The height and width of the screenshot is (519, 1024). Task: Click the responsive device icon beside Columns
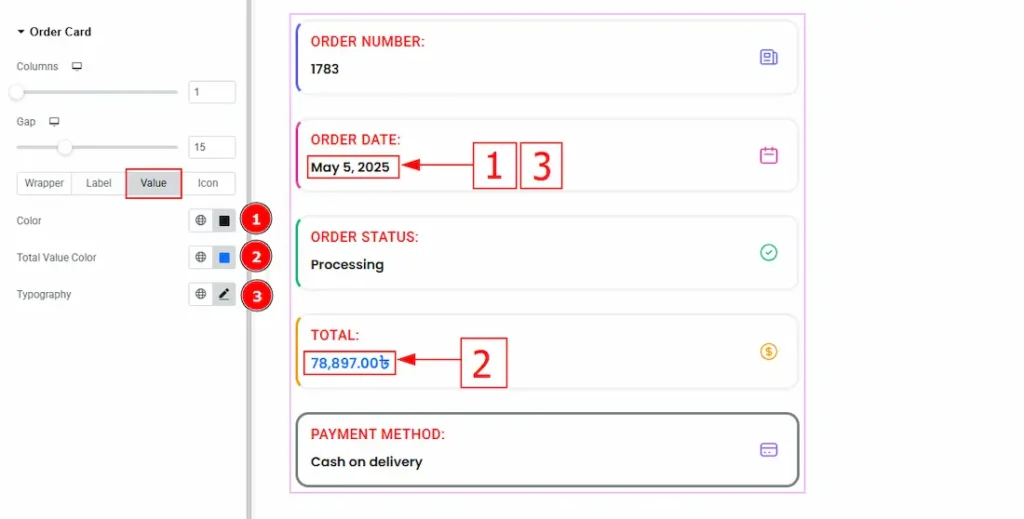click(x=77, y=67)
